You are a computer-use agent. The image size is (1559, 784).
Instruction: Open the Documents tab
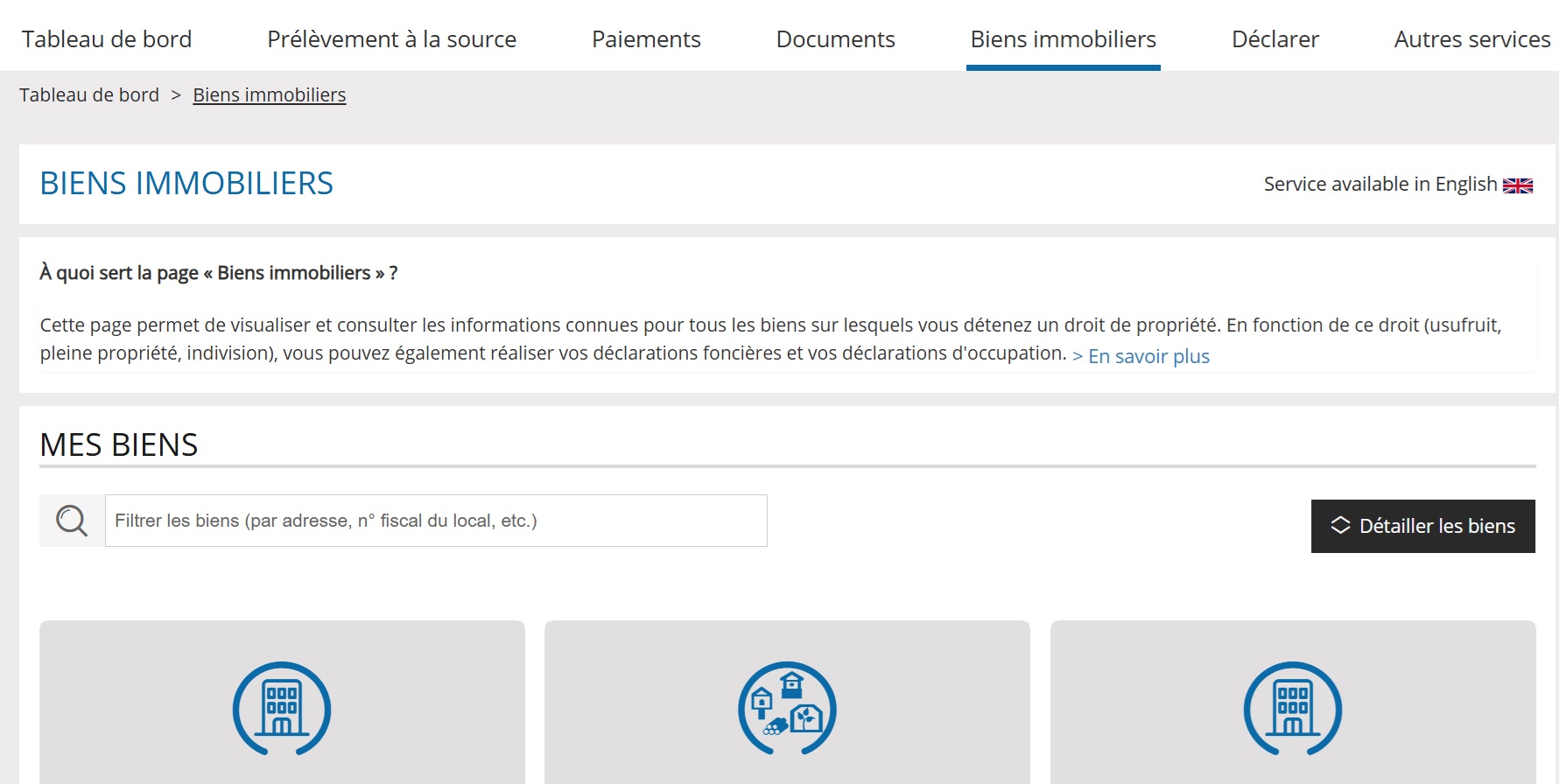tap(835, 39)
